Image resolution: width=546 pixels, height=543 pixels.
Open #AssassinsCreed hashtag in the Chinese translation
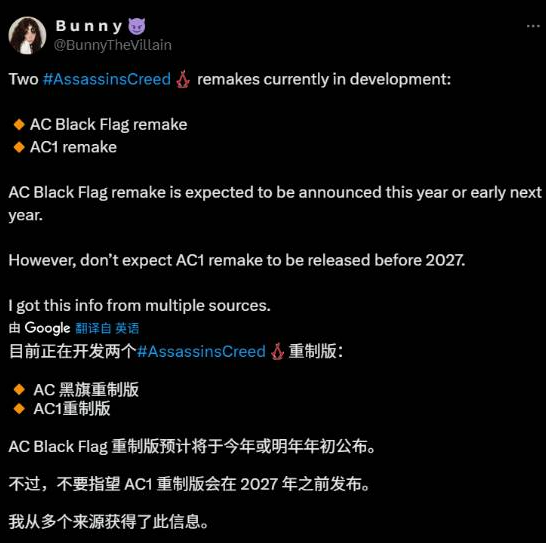tap(201, 351)
